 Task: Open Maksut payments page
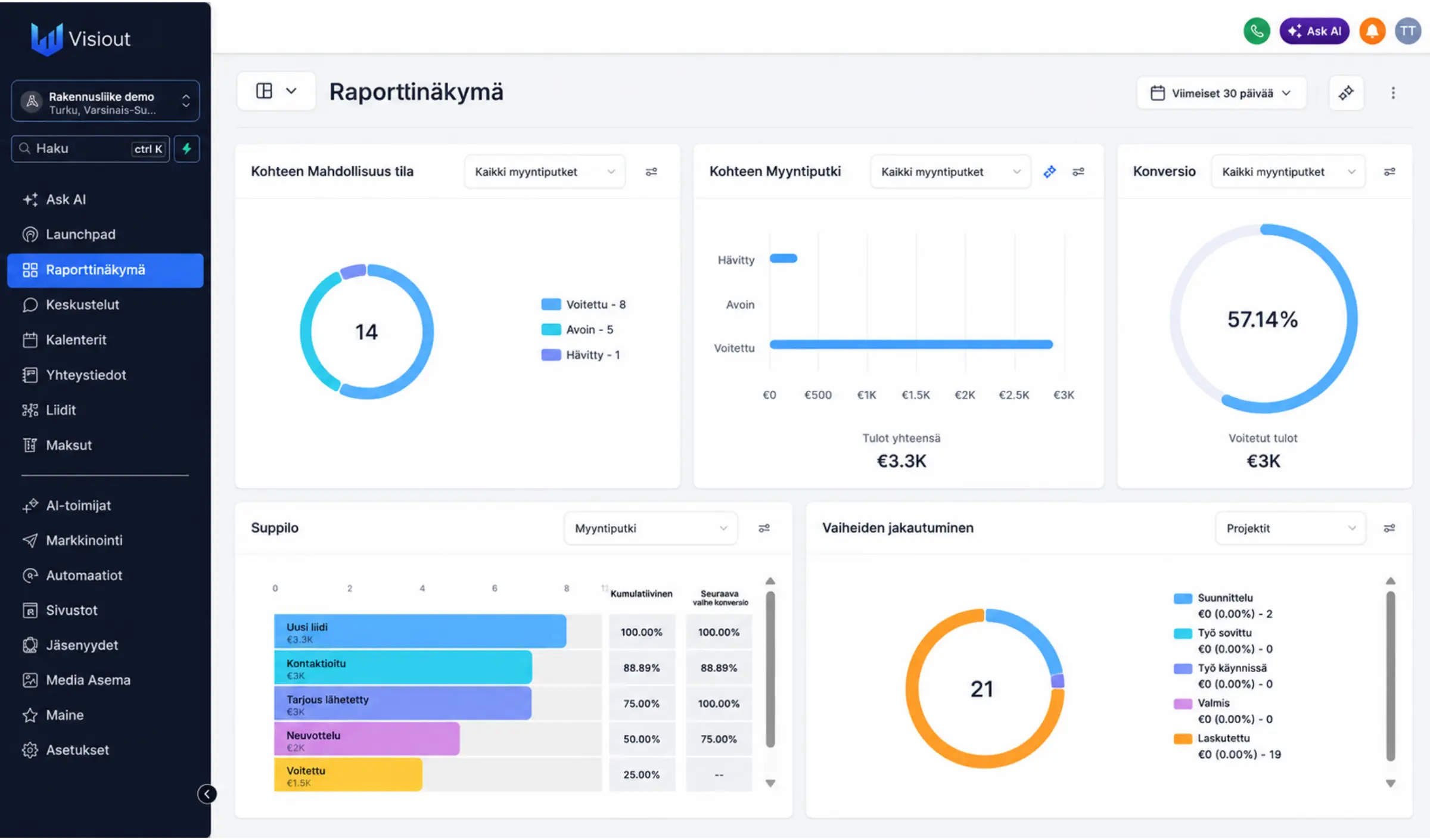coord(105,446)
